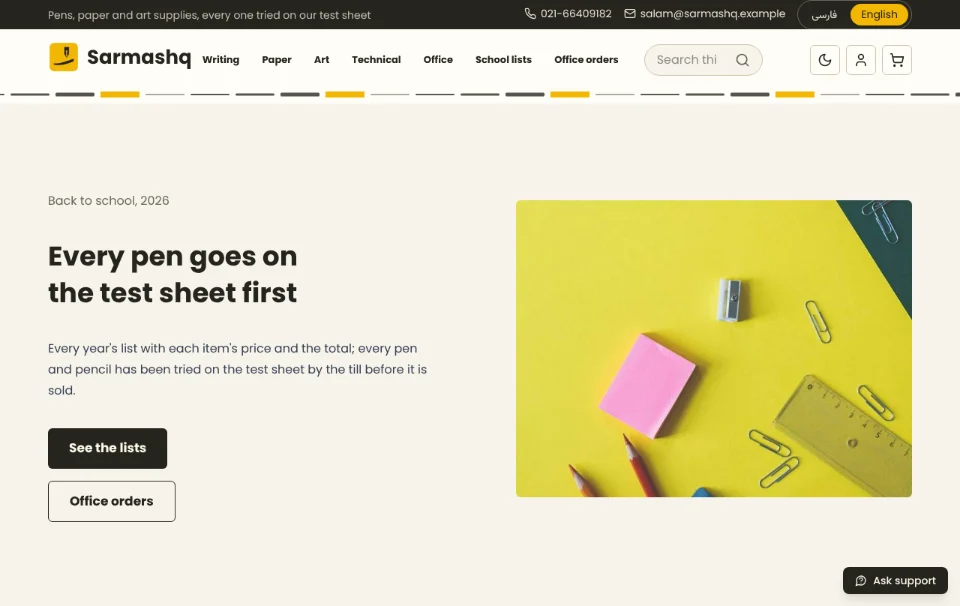Click the salam@sarmashq.example email link
This screenshot has height=606, width=960.
point(713,13)
